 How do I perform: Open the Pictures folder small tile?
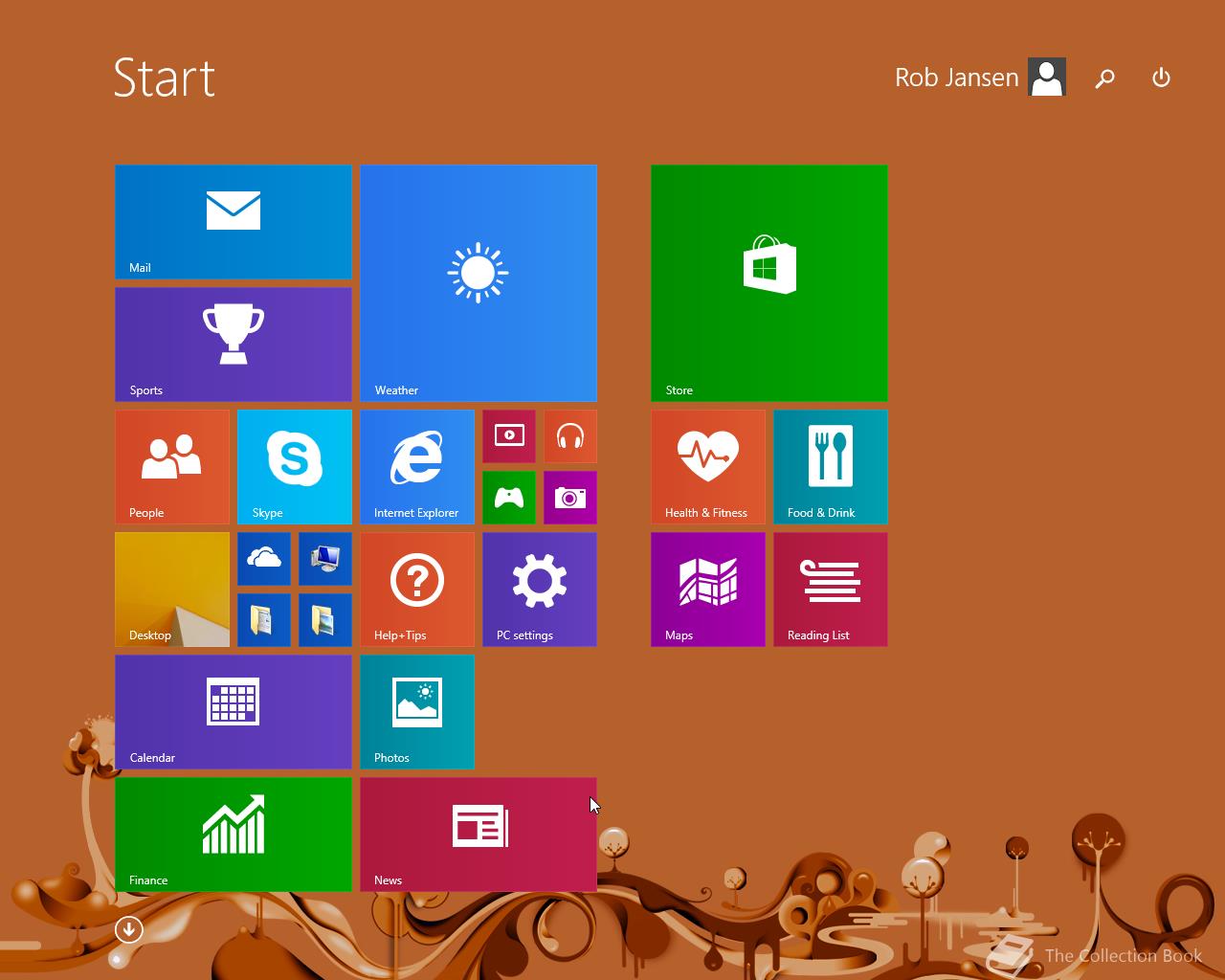(325, 620)
